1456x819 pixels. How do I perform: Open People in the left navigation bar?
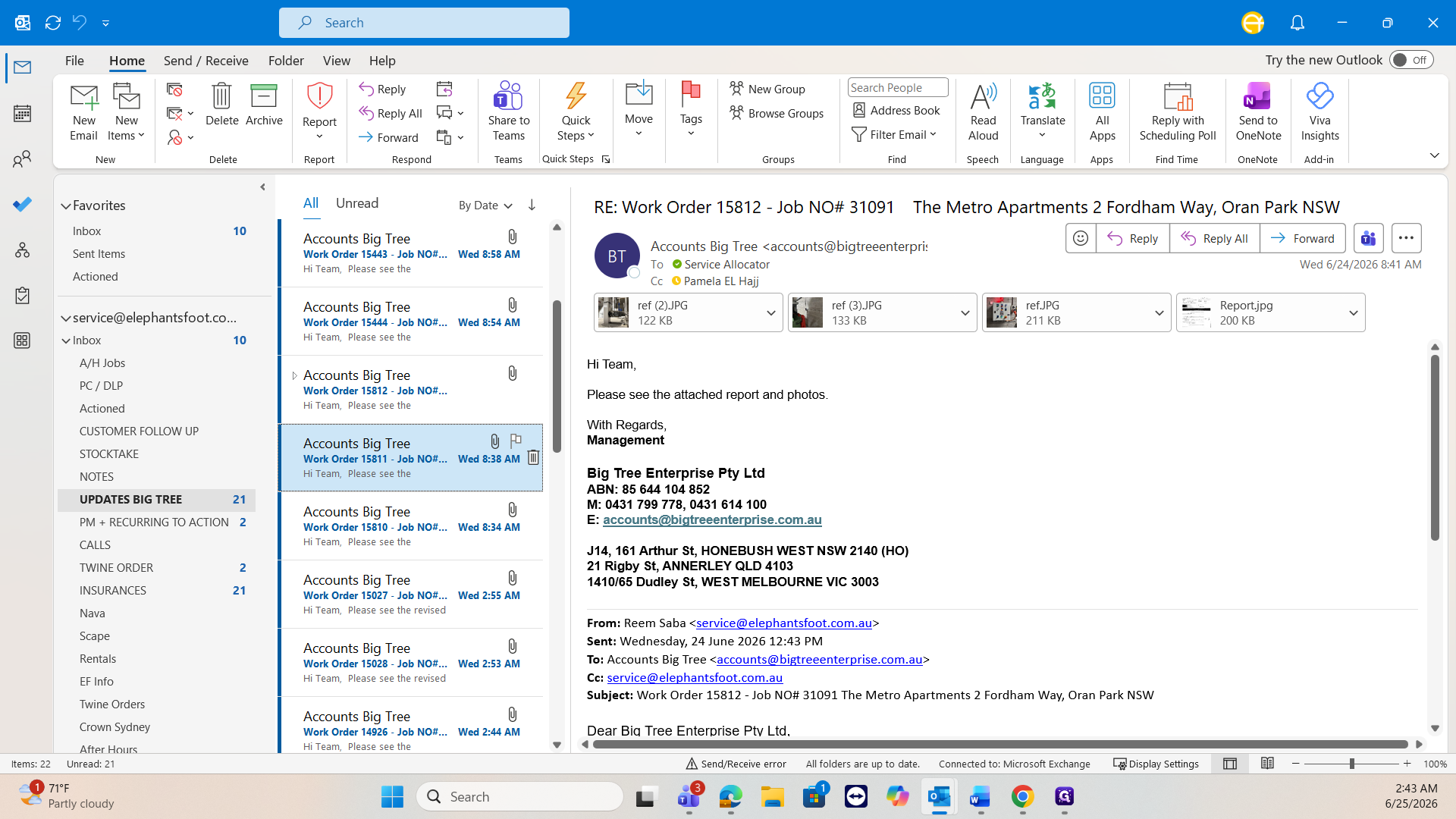(23, 159)
